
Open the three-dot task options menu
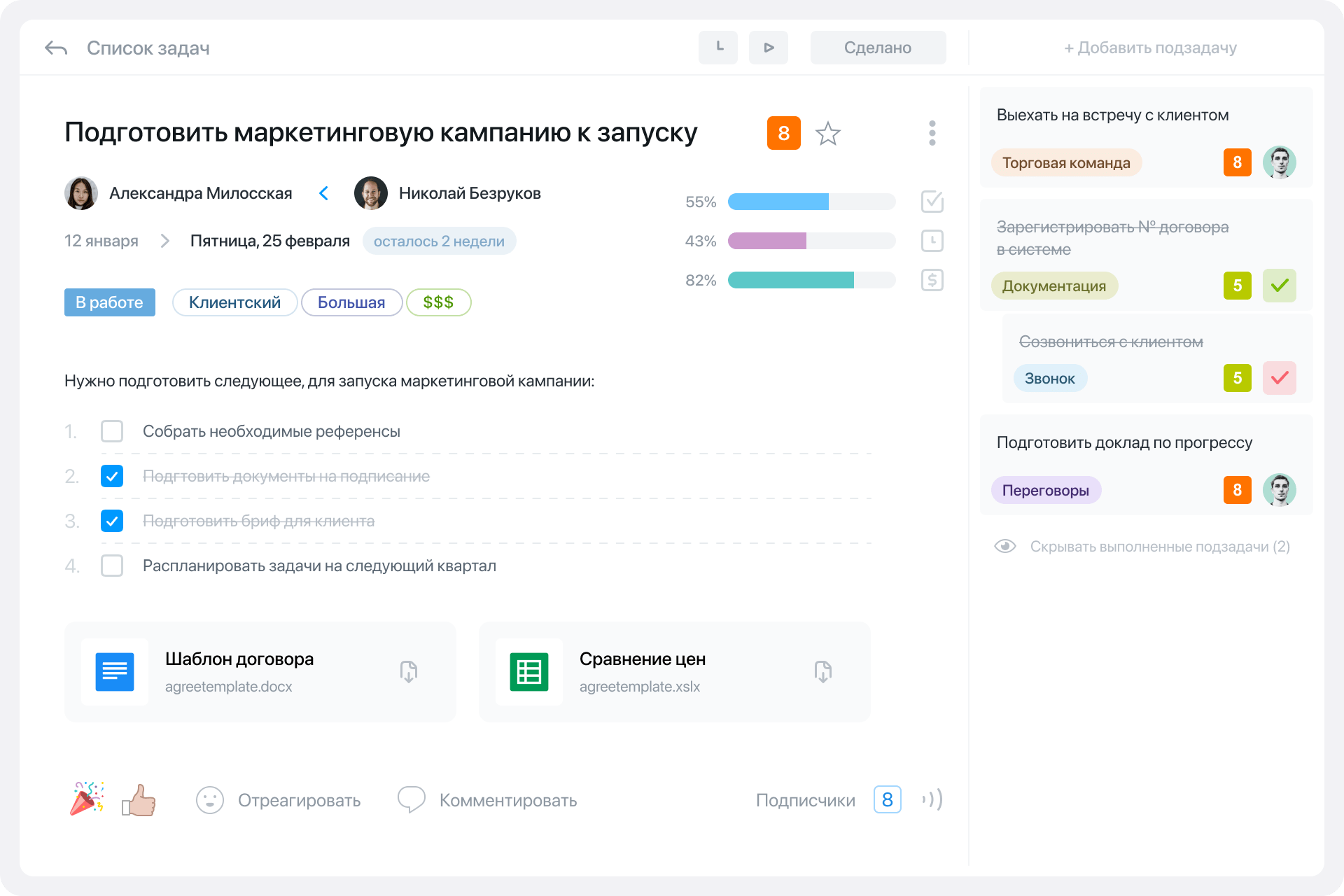click(932, 133)
